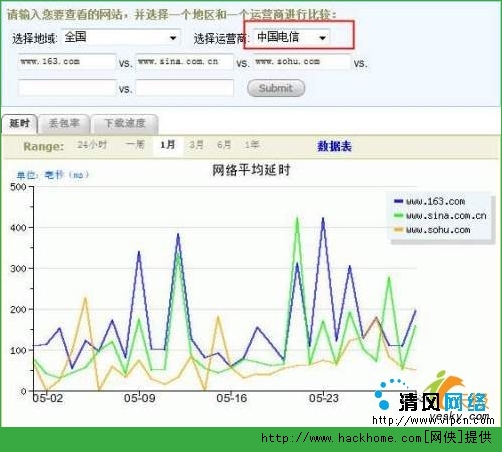
Task: Click the 05-02 x-axis date label
Action: point(48,398)
